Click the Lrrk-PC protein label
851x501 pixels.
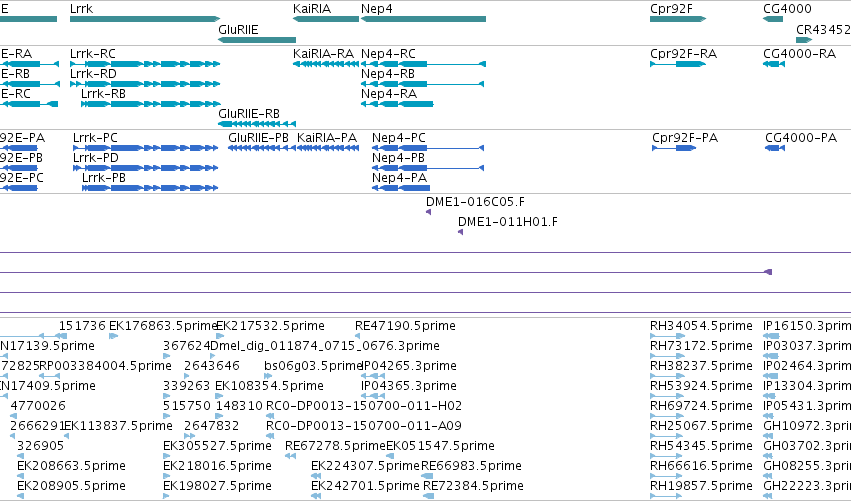[x=96, y=138]
